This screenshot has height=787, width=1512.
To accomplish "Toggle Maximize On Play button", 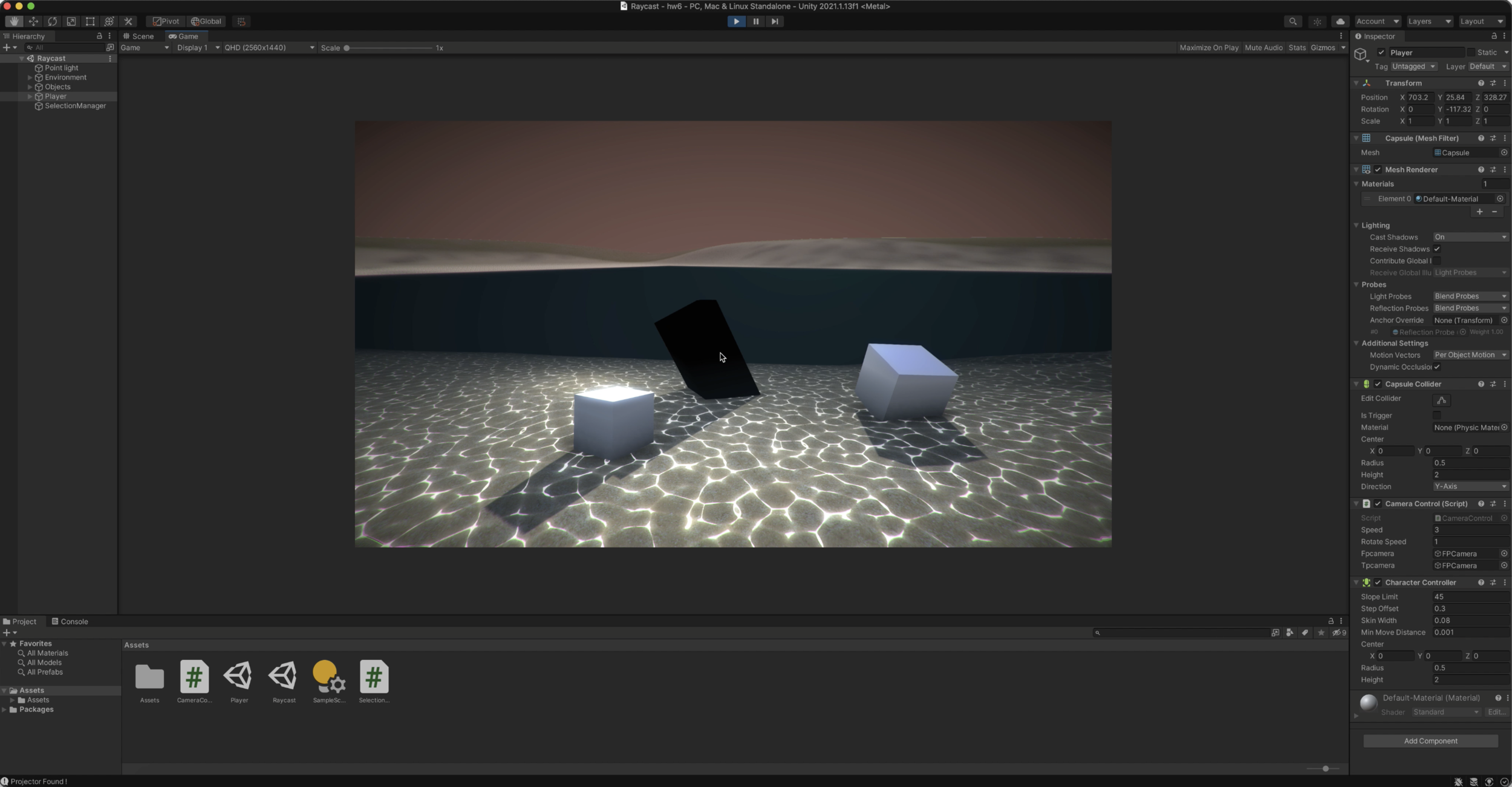I will tap(1208, 48).
